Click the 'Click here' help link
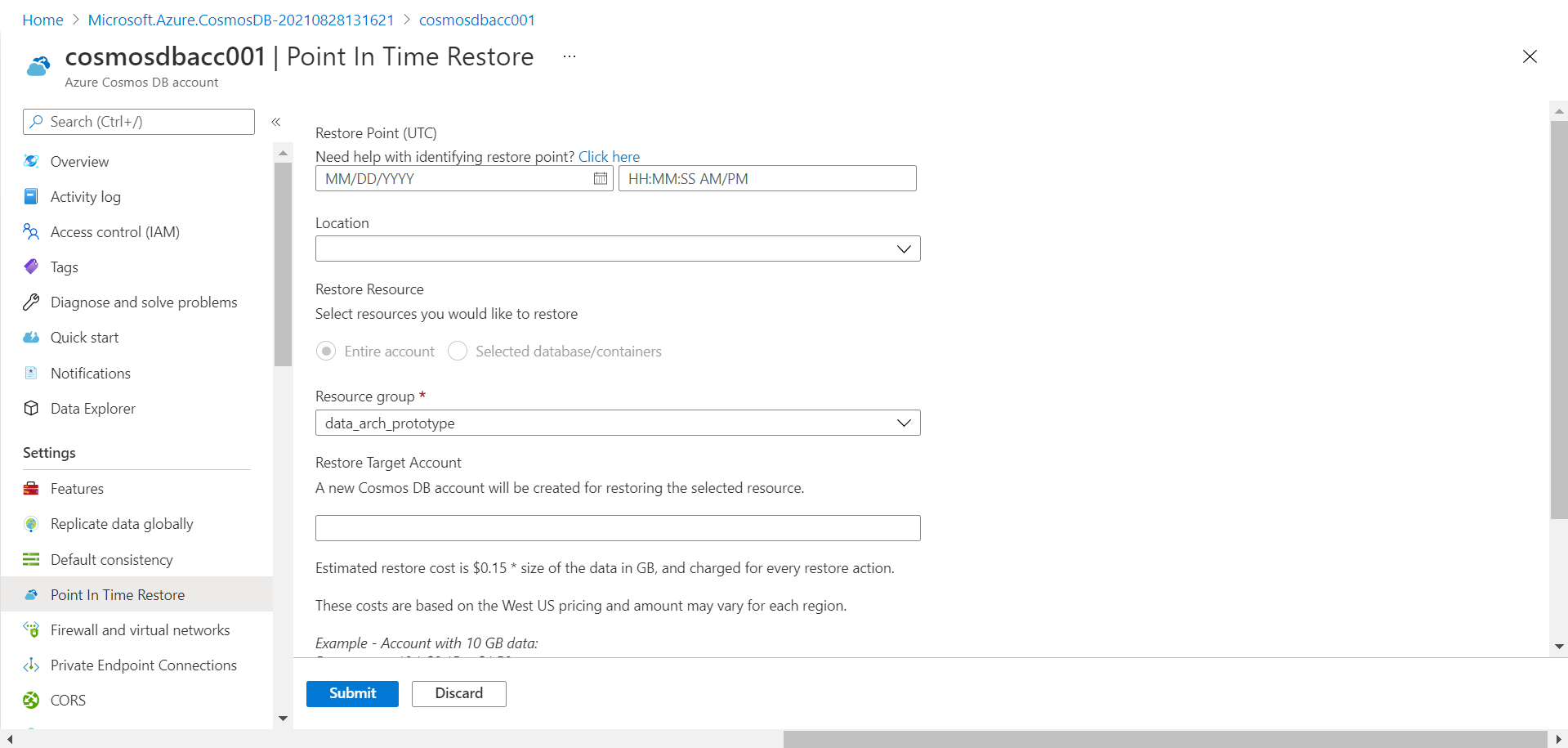The height and width of the screenshot is (748, 1568). pyautogui.click(x=609, y=156)
